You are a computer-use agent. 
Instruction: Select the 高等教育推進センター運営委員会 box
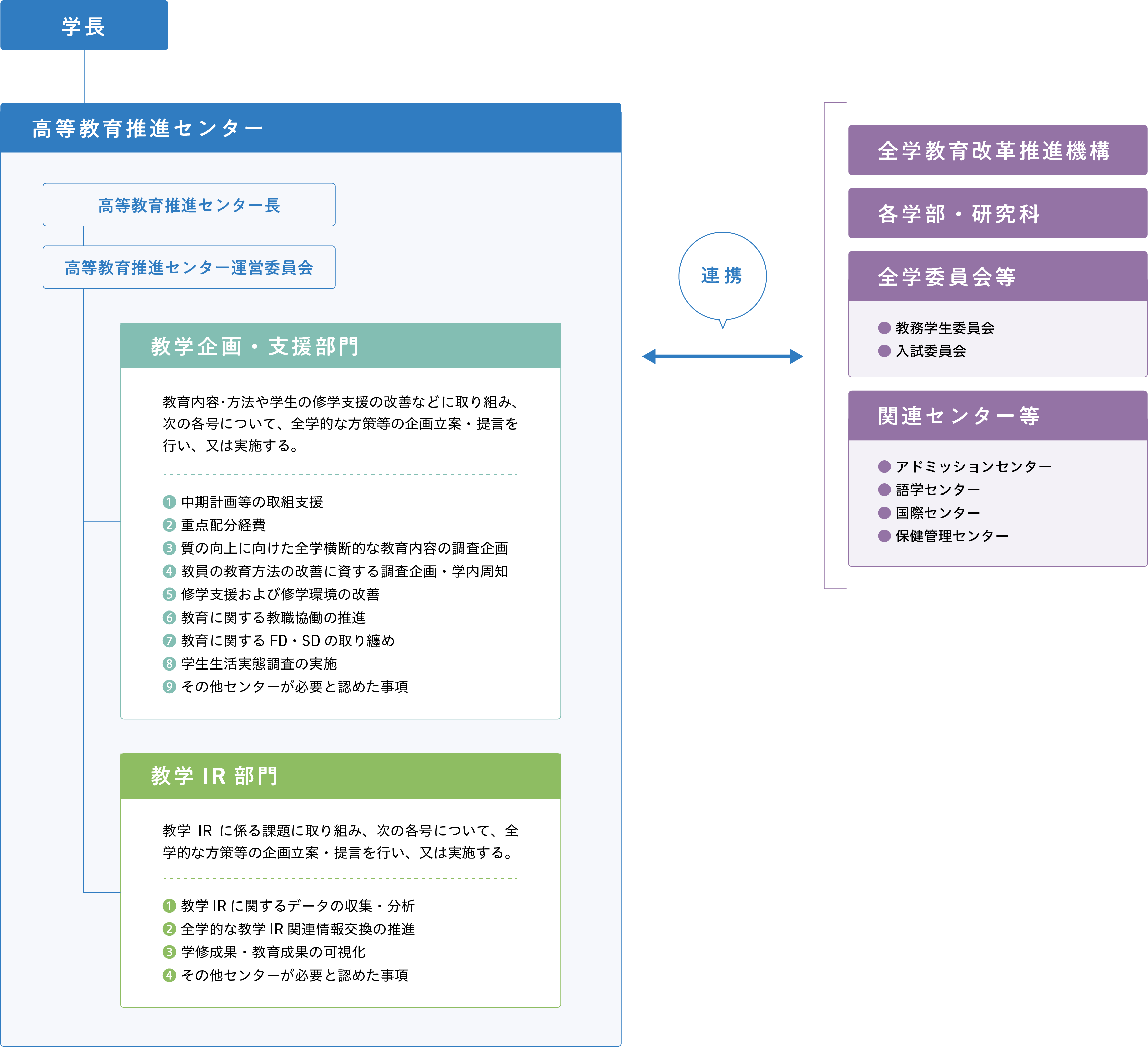pyautogui.click(x=188, y=268)
